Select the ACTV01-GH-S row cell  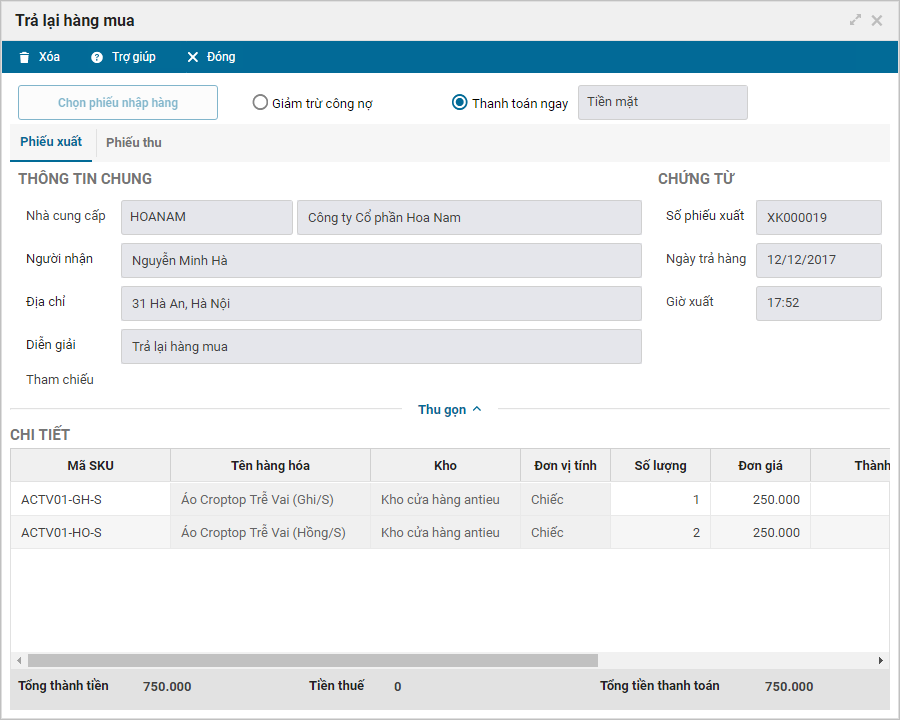pyautogui.click(x=91, y=500)
